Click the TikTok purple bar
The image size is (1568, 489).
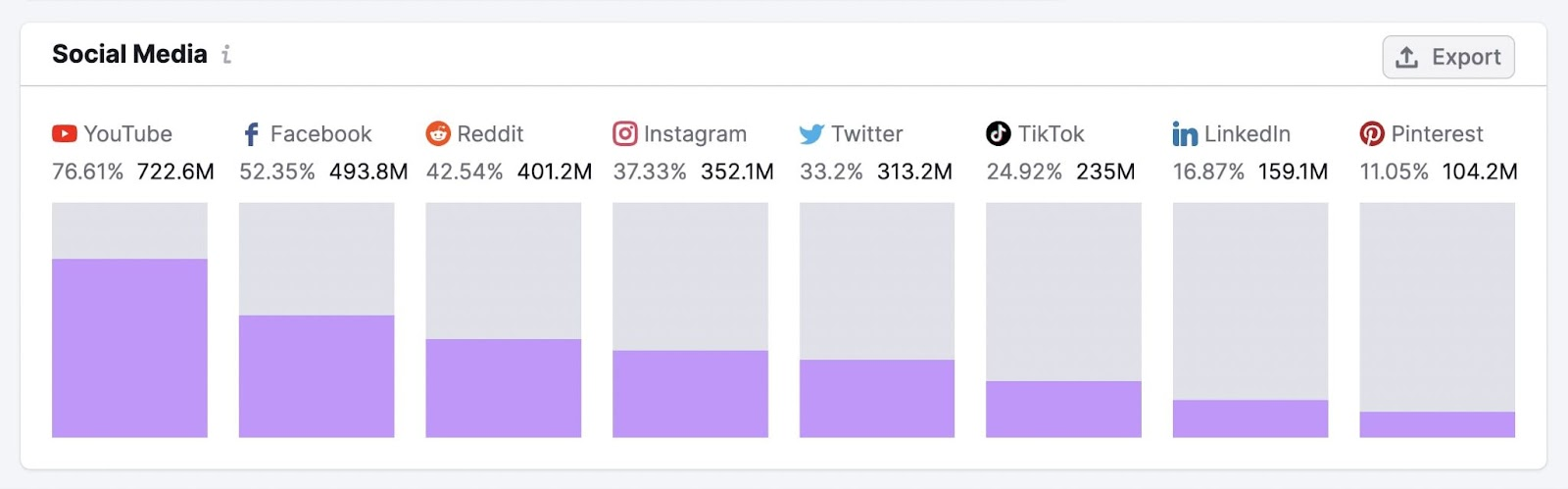pos(1063,410)
